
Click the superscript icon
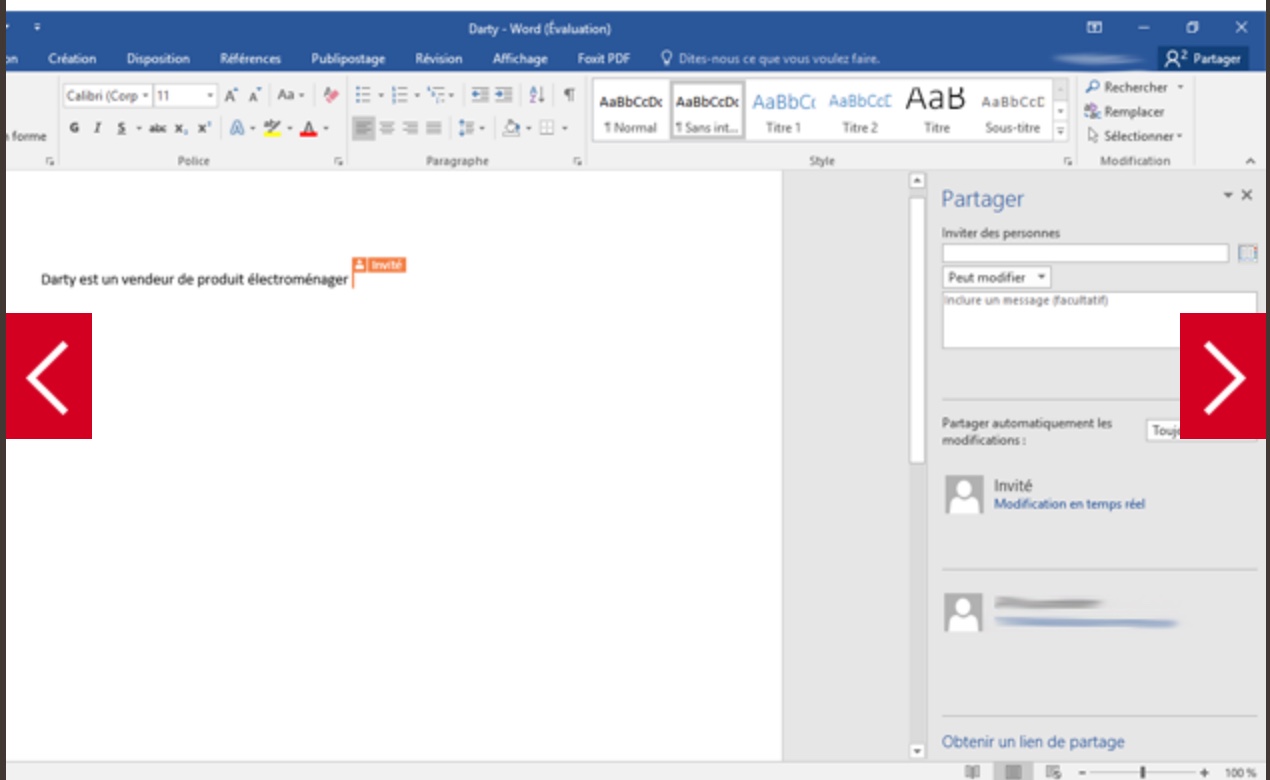pyautogui.click(x=204, y=128)
